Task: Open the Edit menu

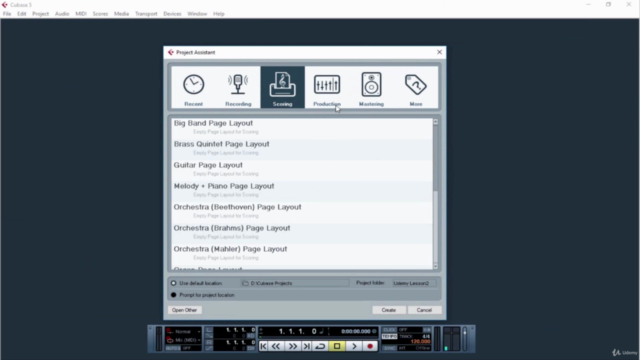Action: pos(22,14)
